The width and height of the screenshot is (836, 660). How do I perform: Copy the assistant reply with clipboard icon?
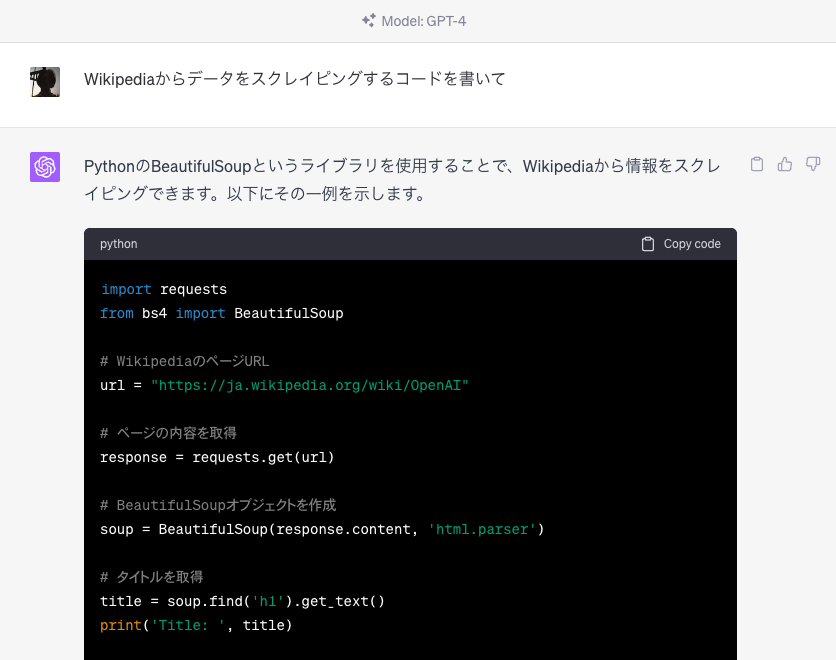point(757,164)
